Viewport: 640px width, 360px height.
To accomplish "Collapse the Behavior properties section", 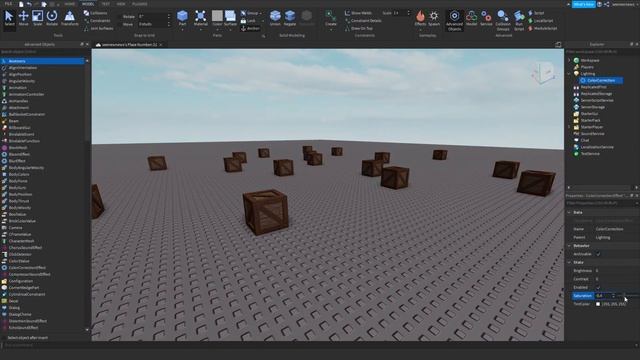I will click(x=569, y=246).
